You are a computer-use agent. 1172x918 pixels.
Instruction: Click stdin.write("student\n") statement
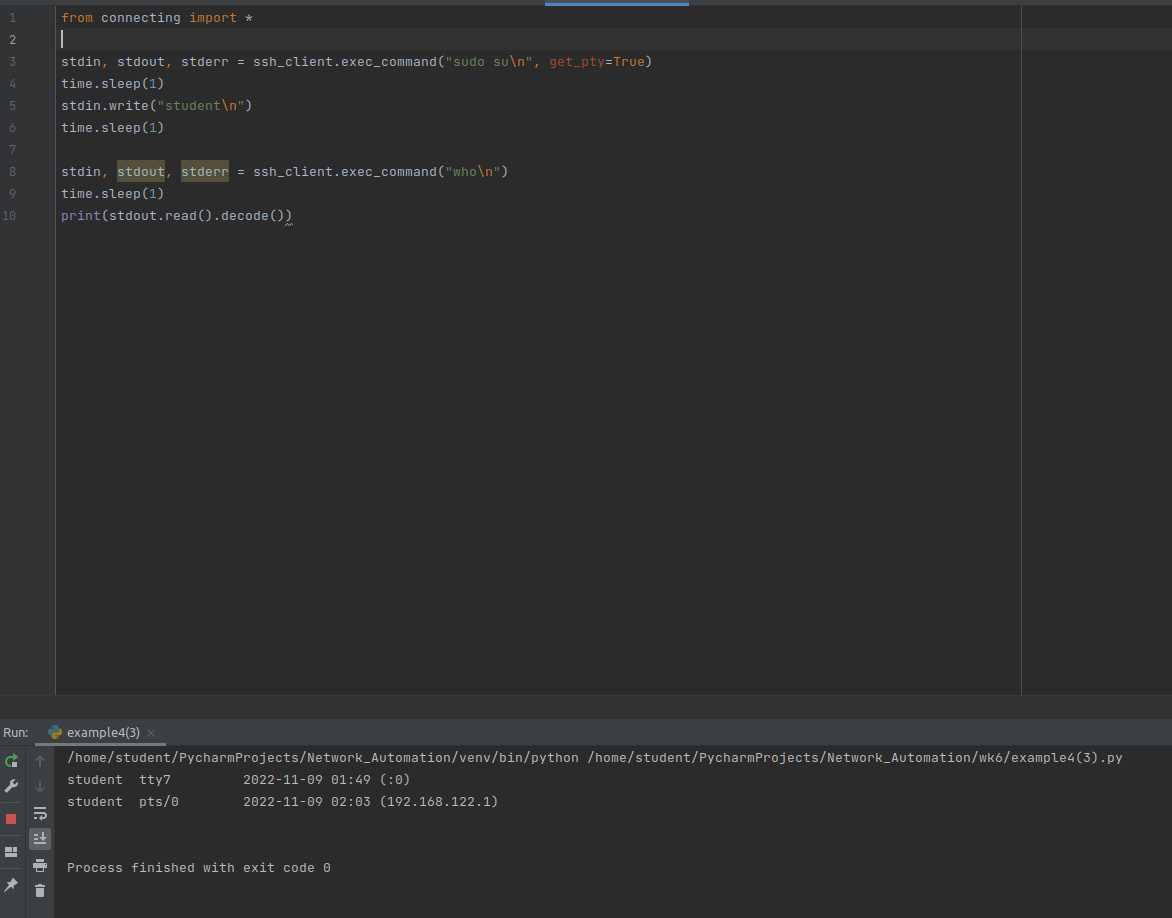click(x=157, y=106)
